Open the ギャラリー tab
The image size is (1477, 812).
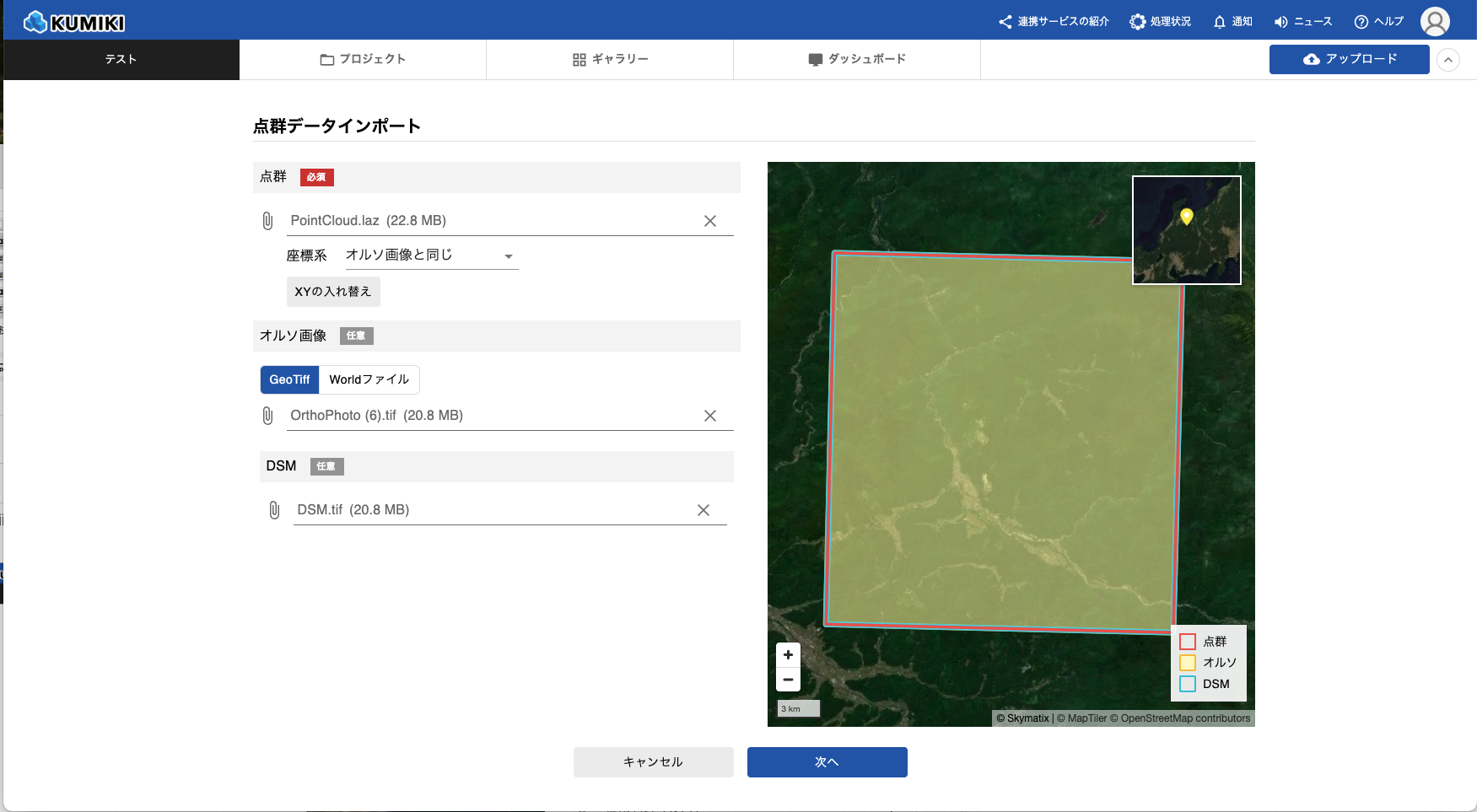610,59
